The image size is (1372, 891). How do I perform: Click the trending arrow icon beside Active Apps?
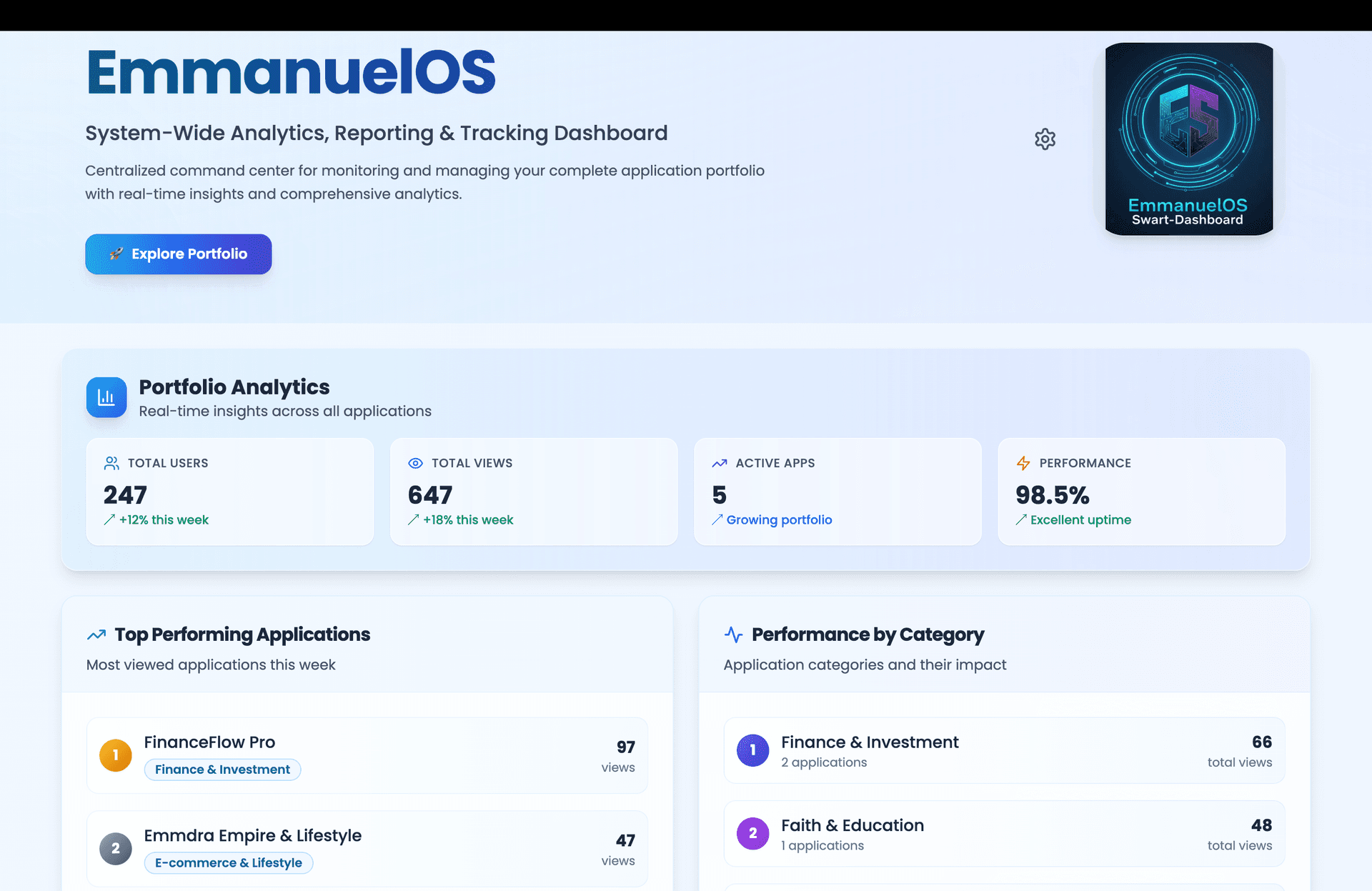click(x=719, y=463)
